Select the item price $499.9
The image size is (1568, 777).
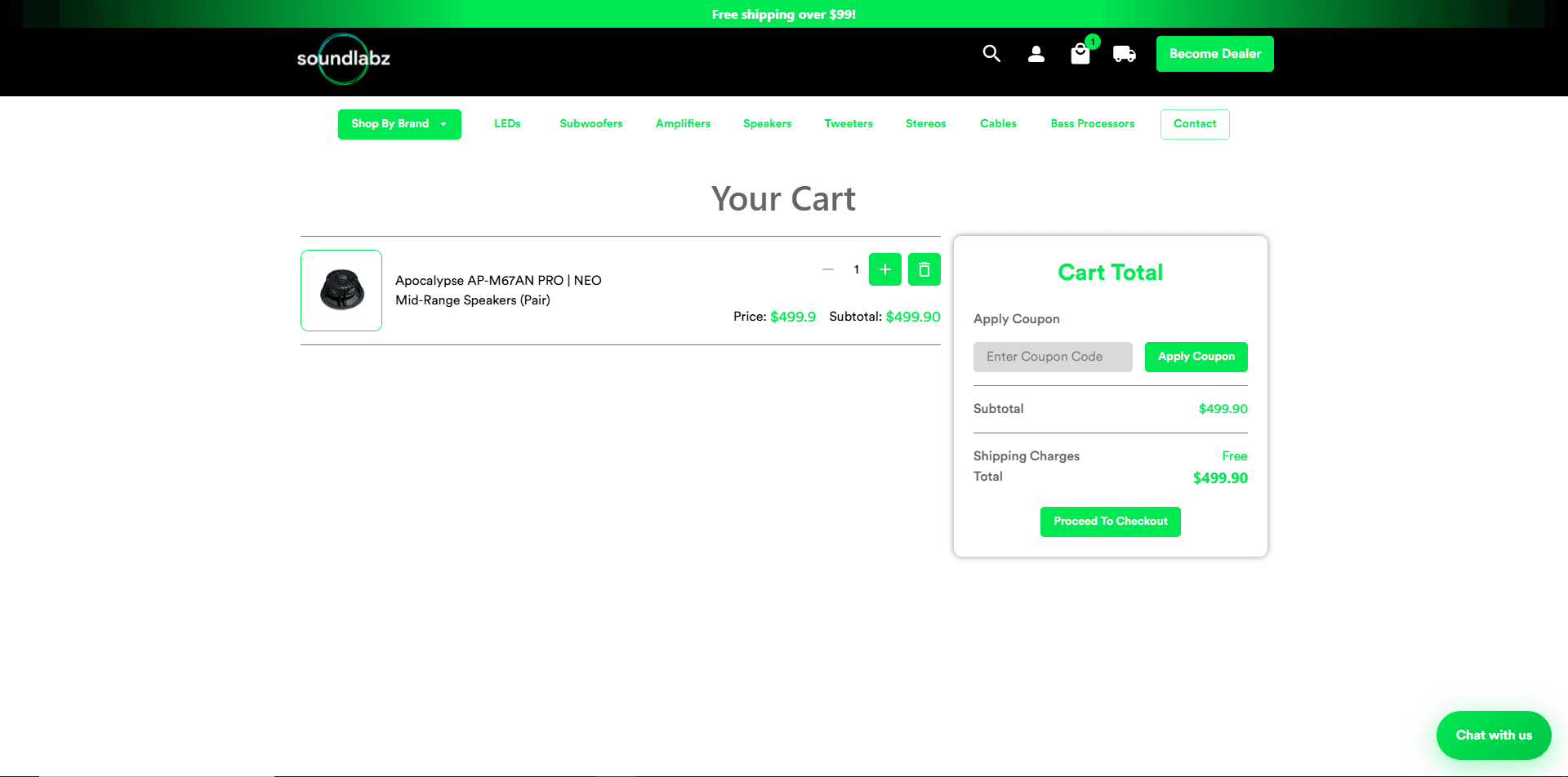click(x=793, y=317)
